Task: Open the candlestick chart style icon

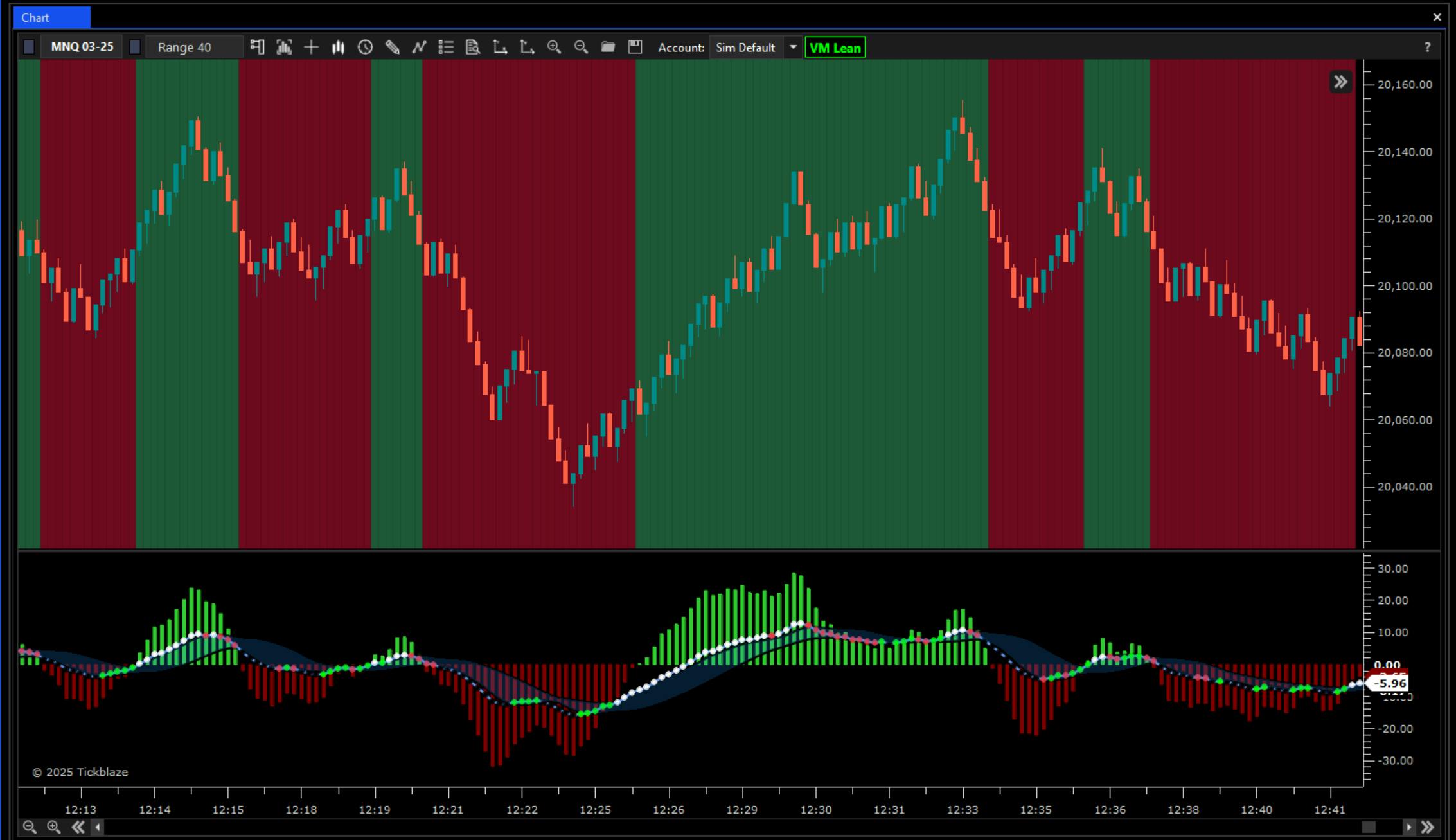Action: click(x=338, y=47)
